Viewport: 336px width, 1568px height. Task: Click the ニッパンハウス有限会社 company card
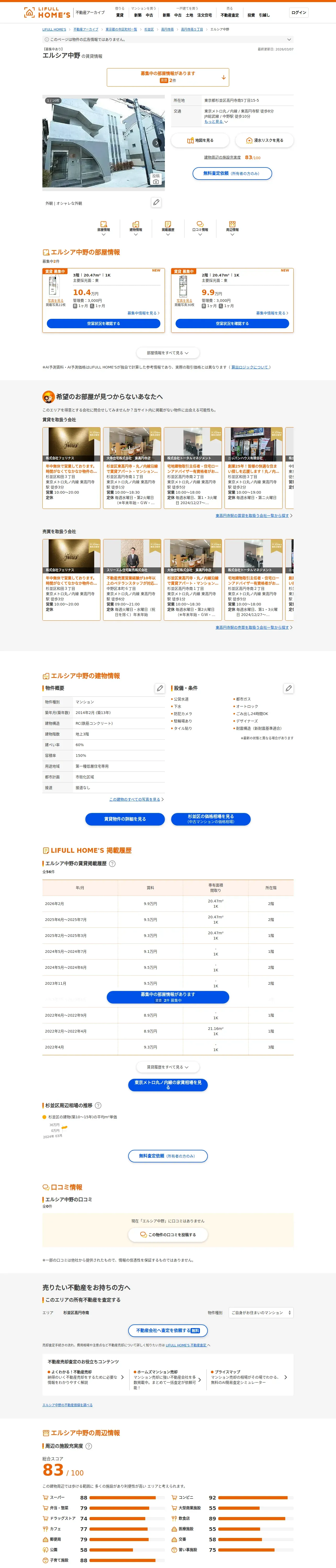pos(253,468)
